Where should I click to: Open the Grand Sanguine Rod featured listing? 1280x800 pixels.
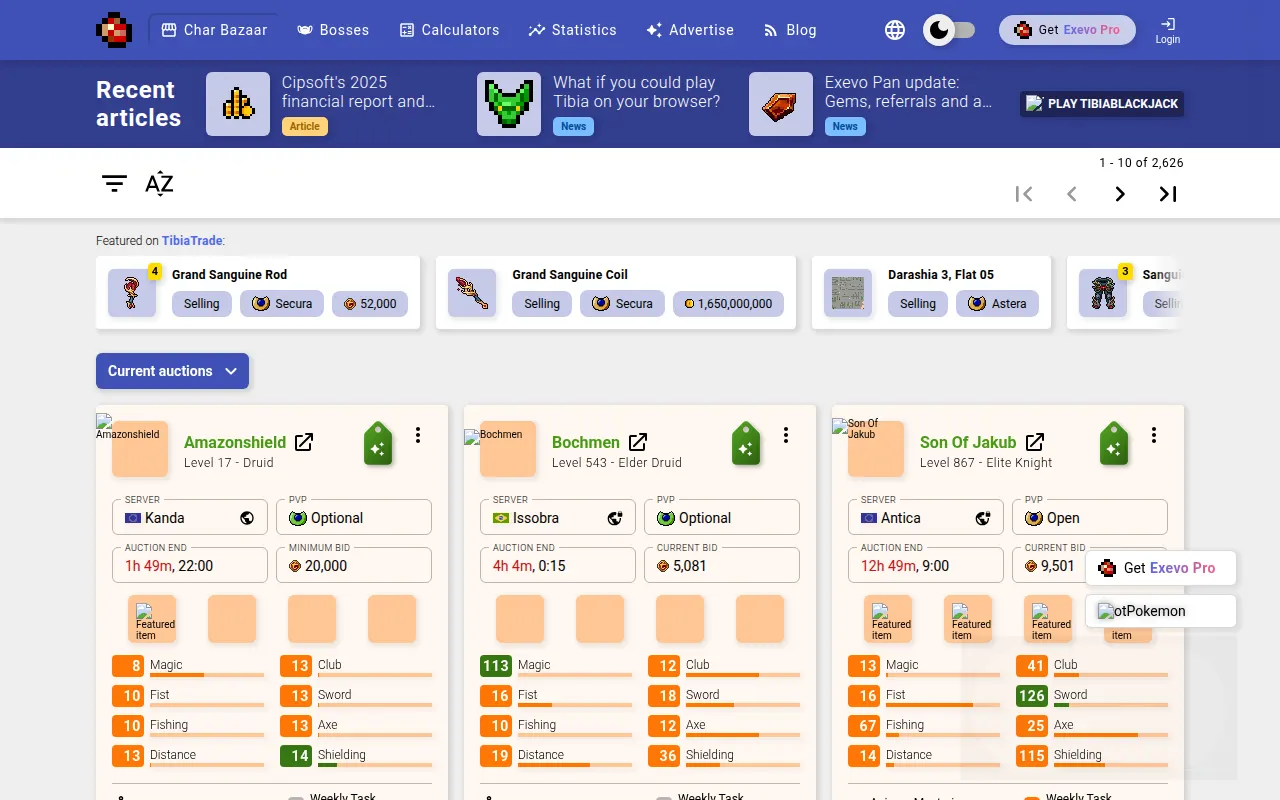tap(258, 292)
